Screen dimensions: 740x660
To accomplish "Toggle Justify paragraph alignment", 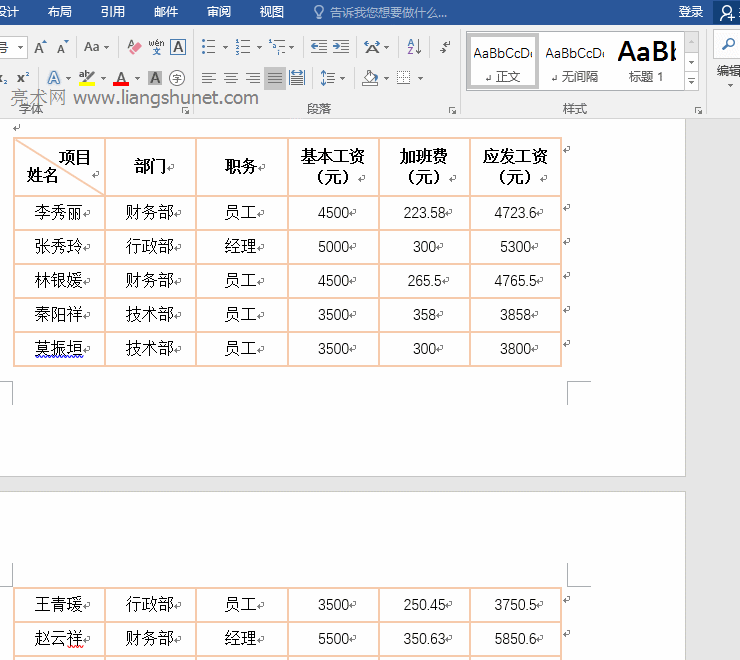I will coord(274,78).
